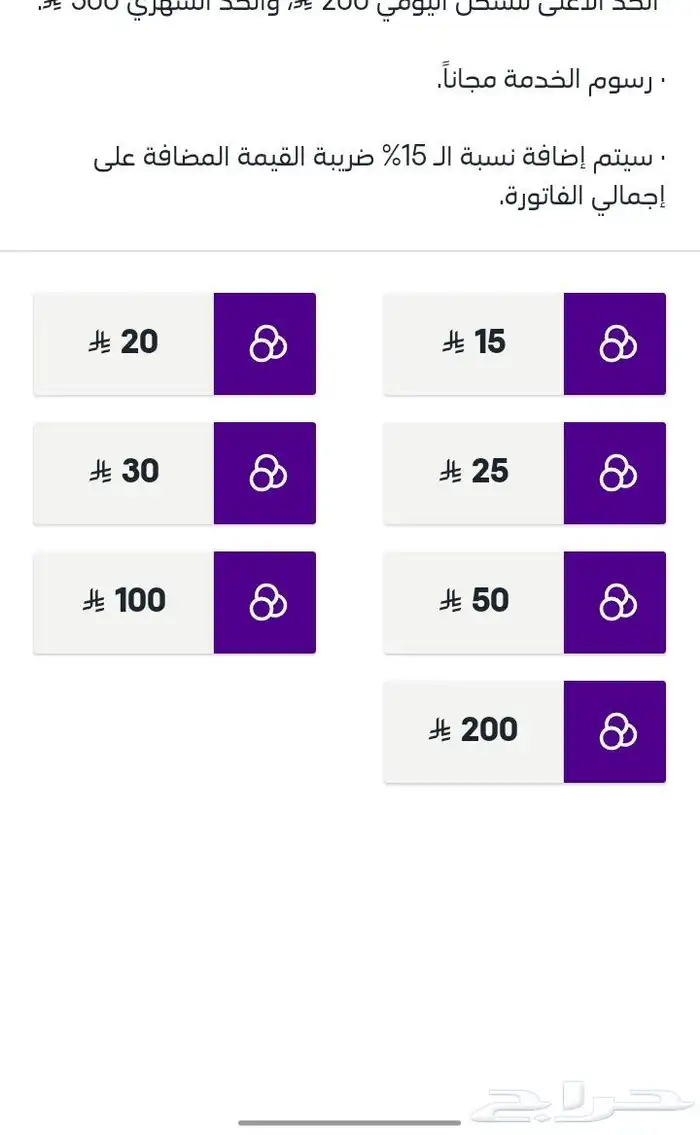Tap the purple coins icon beside 20
The height and width of the screenshot is (1135, 700).
click(265, 343)
